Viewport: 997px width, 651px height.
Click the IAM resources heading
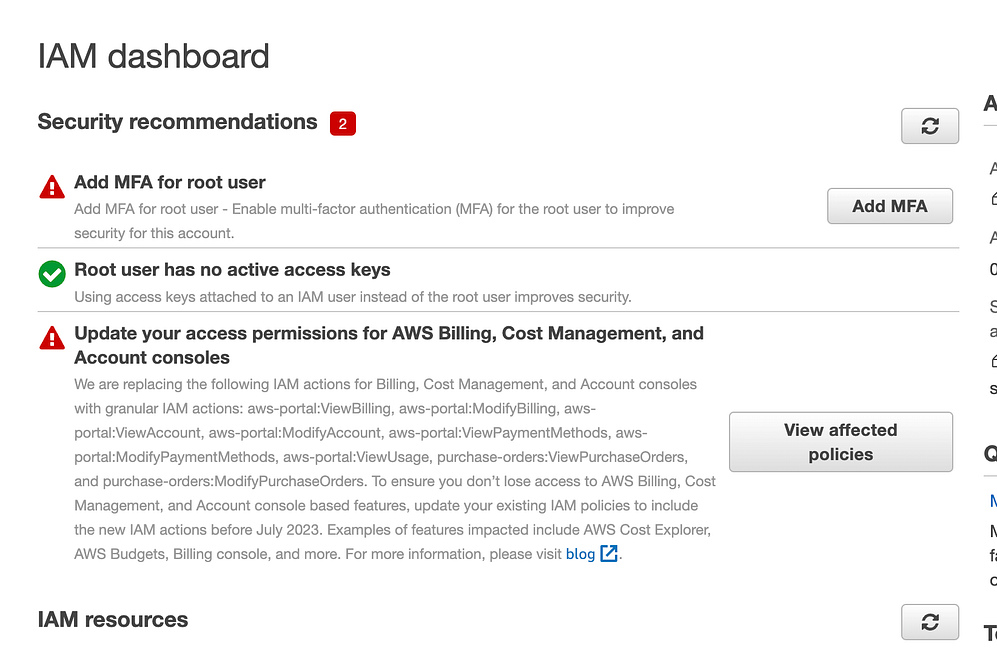(112, 620)
